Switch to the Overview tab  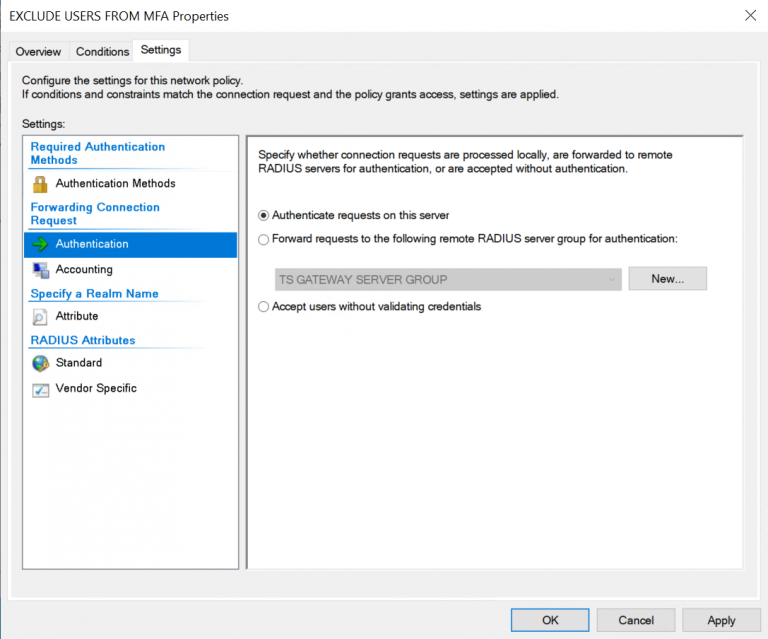pos(38,51)
